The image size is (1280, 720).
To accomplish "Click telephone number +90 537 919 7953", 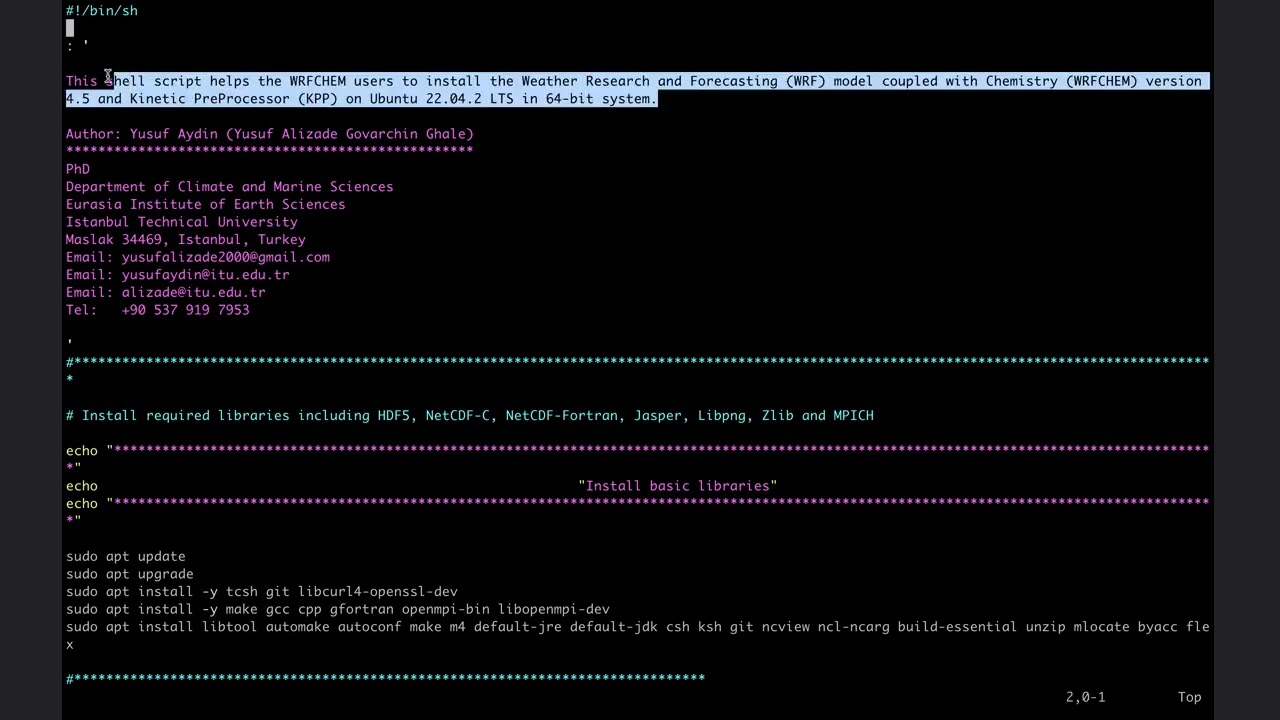I will (186, 310).
